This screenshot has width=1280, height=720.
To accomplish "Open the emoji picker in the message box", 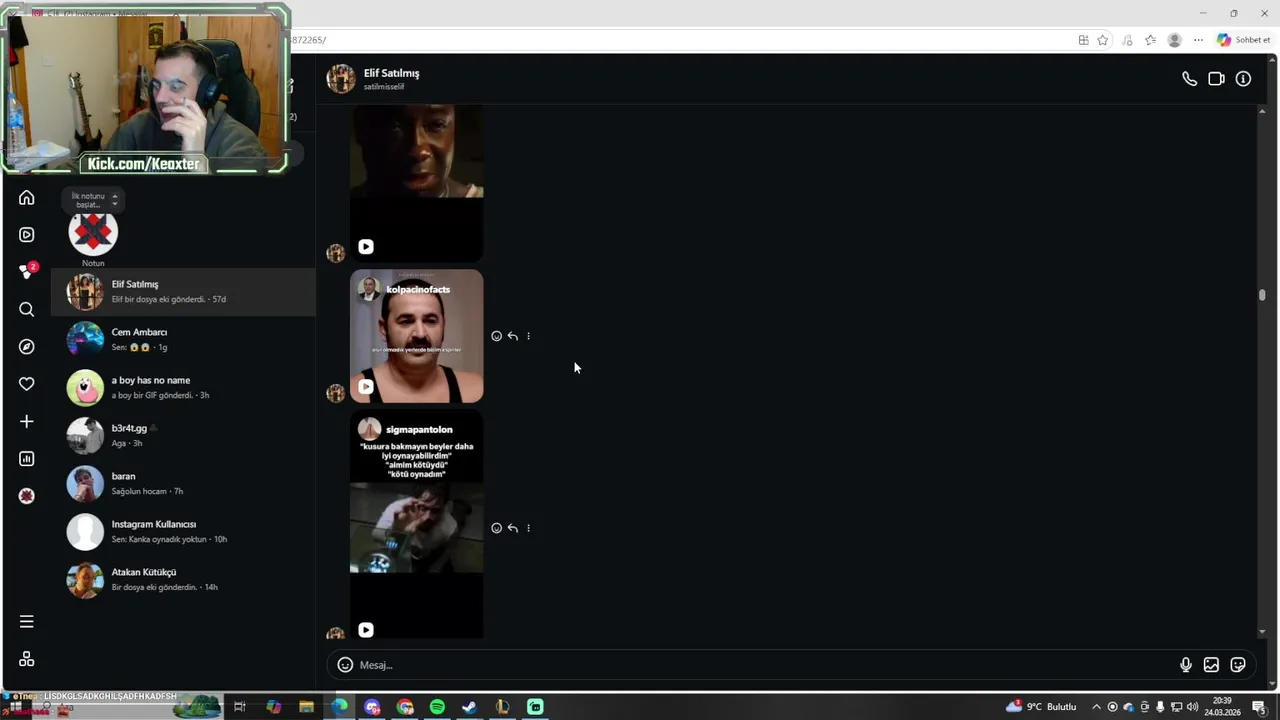I will (345, 665).
